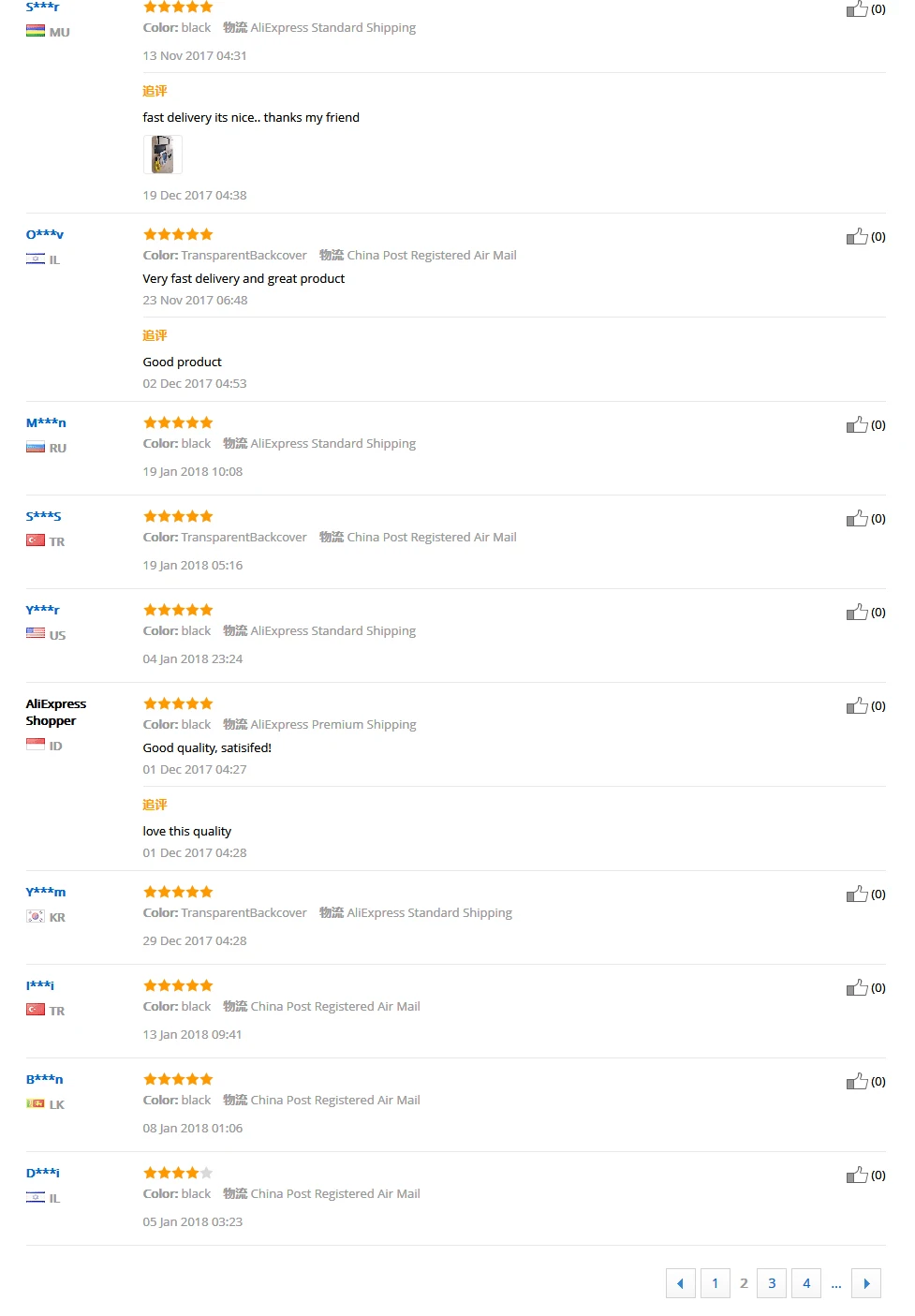
Task: Go to the previous reviews page
Action: tap(680, 1283)
